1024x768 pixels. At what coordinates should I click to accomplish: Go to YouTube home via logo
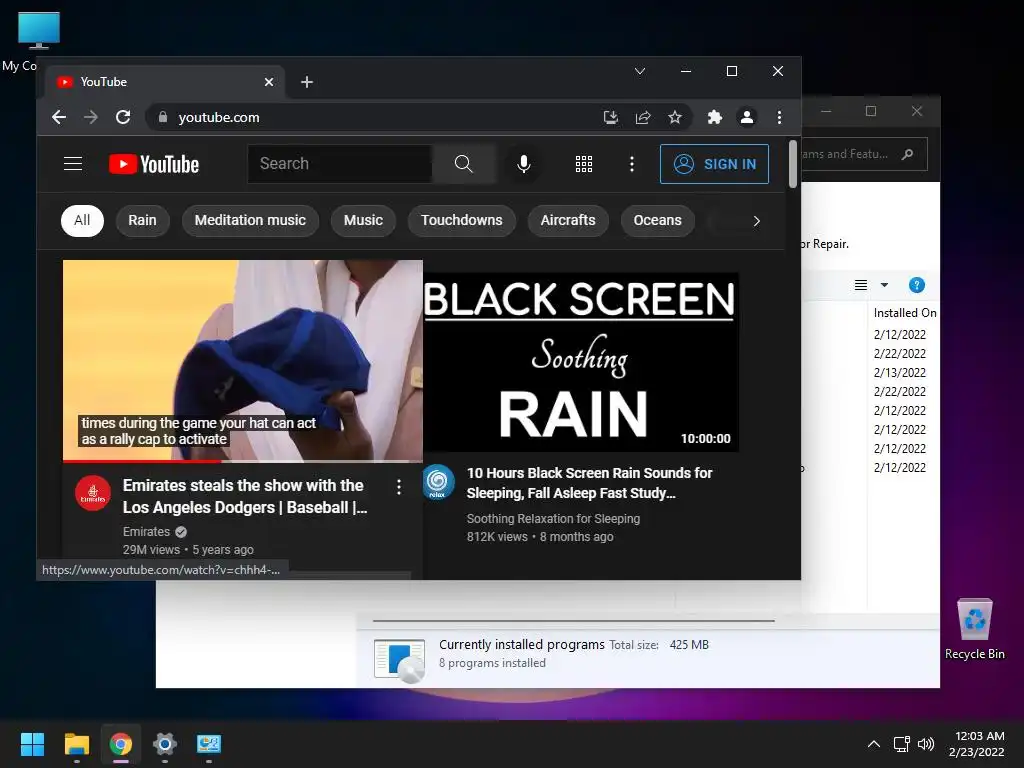(154, 164)
